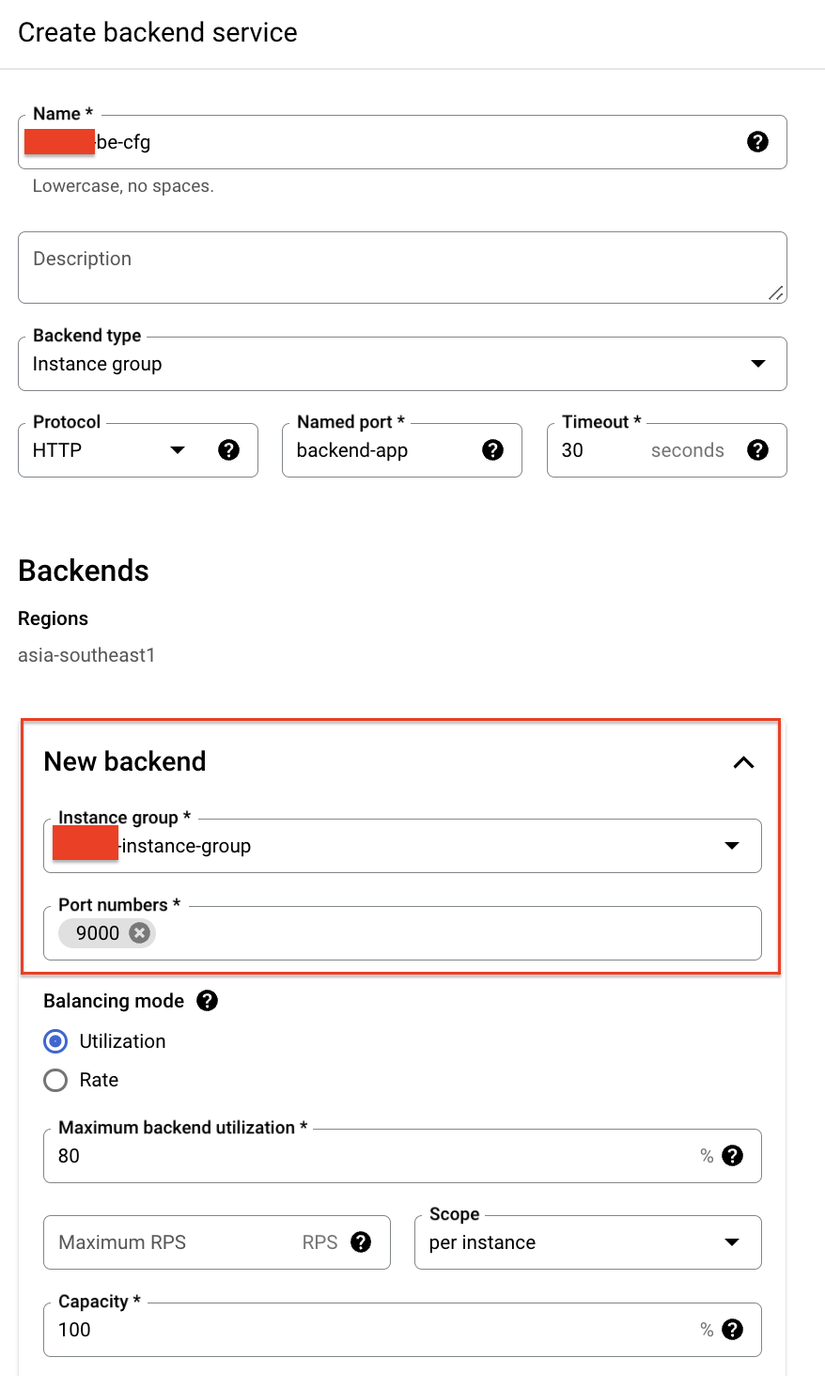The image size is (825, 1376).
Task: Select the Utilization radio button
Action: [56, 1041]
